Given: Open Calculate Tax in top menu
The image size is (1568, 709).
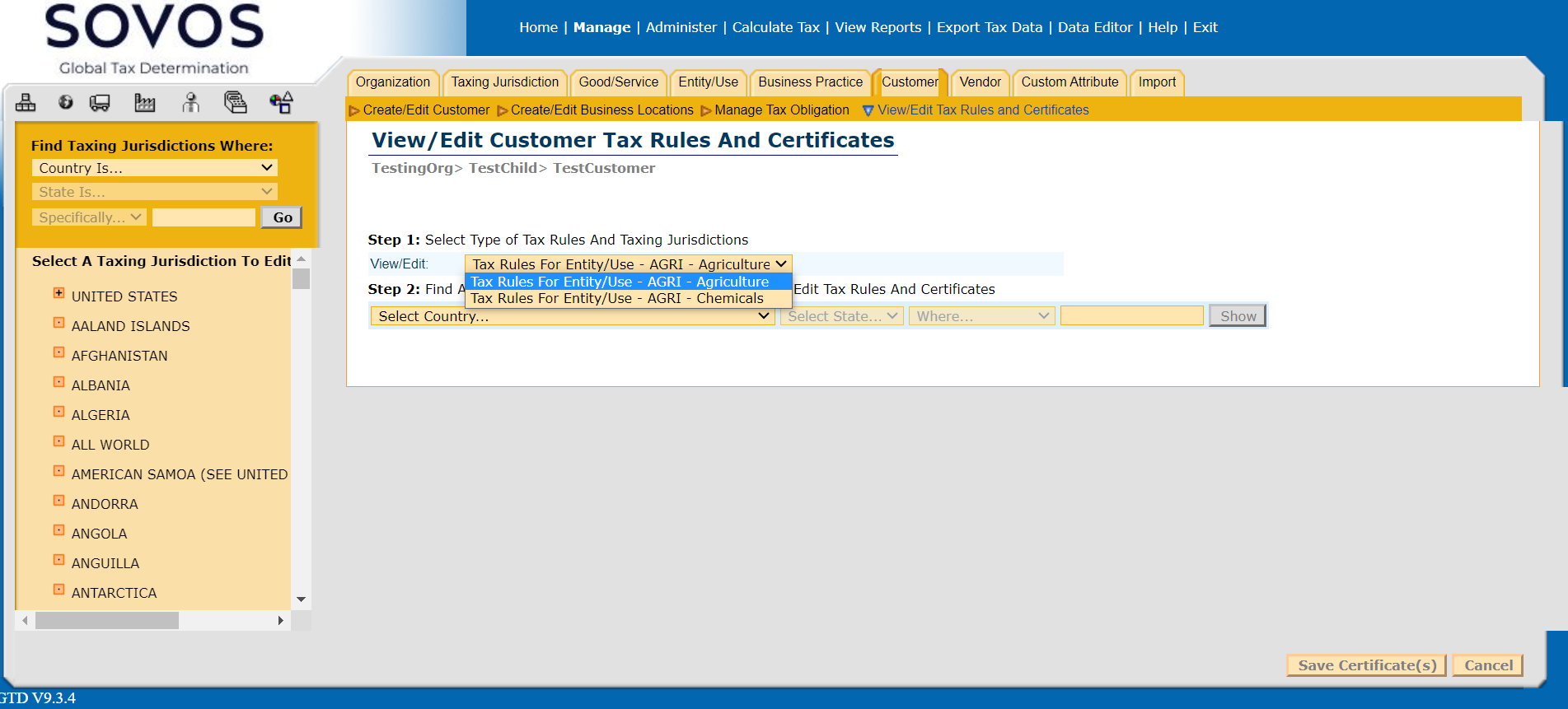Looking at the screenshot, I should click(775, 27).
